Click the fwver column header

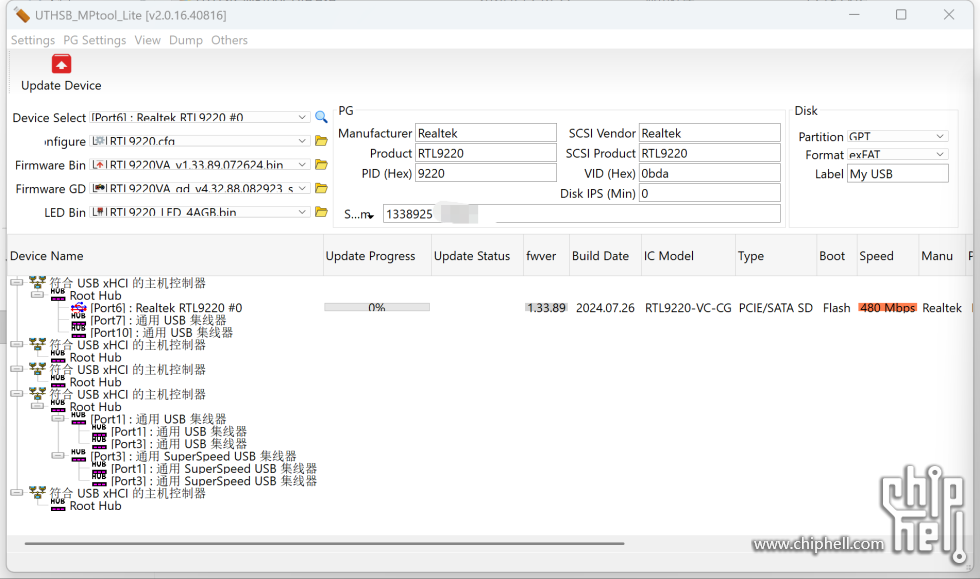[546, 256]
